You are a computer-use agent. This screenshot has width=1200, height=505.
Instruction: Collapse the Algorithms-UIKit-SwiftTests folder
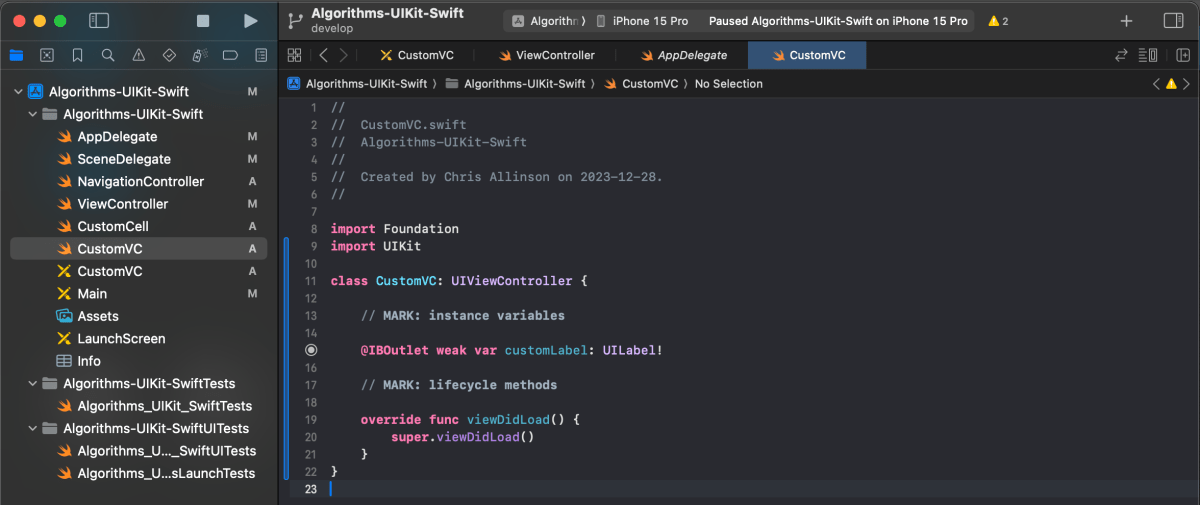[x=33, y=383]
